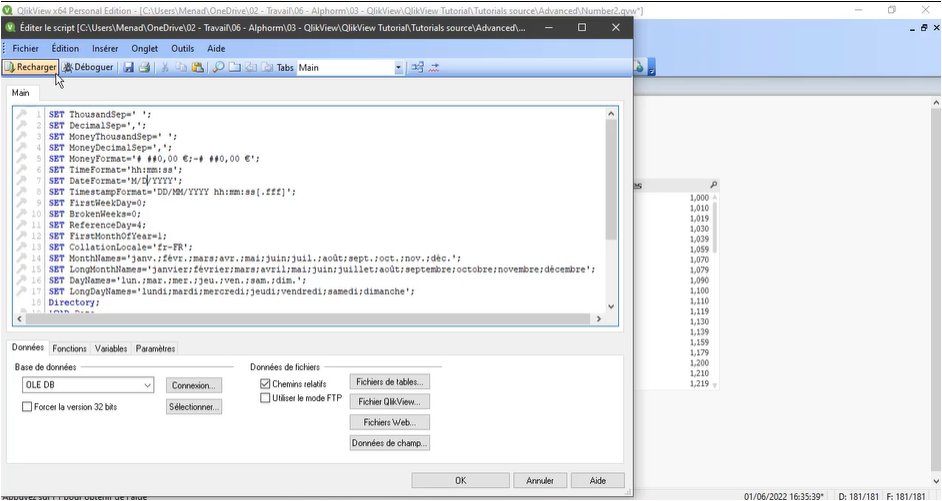The width and height of the screenshot is (942, 501).
Task: Click the OK button
Action: 461,481
